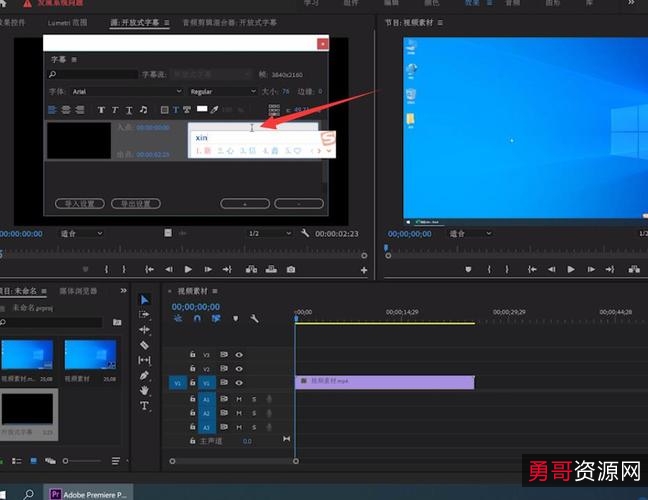Image resolution: width=648 pixels, height=500 pixels.
Task: Click the 导出设置 button
Action: [135, 203]
